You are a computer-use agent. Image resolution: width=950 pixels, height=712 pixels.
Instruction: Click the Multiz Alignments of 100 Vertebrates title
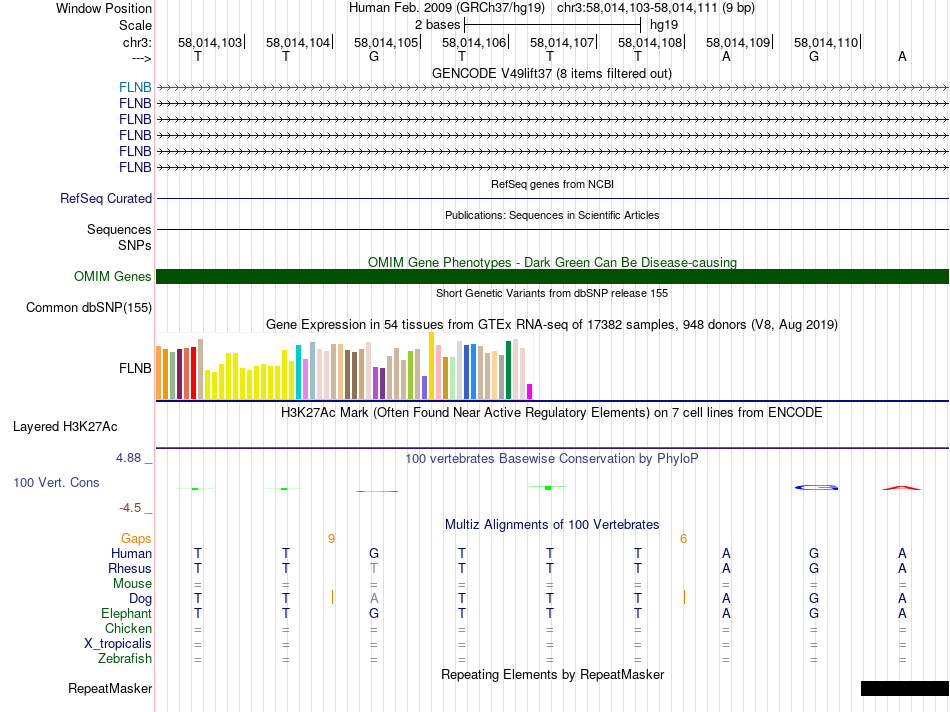tap(552, 525)
